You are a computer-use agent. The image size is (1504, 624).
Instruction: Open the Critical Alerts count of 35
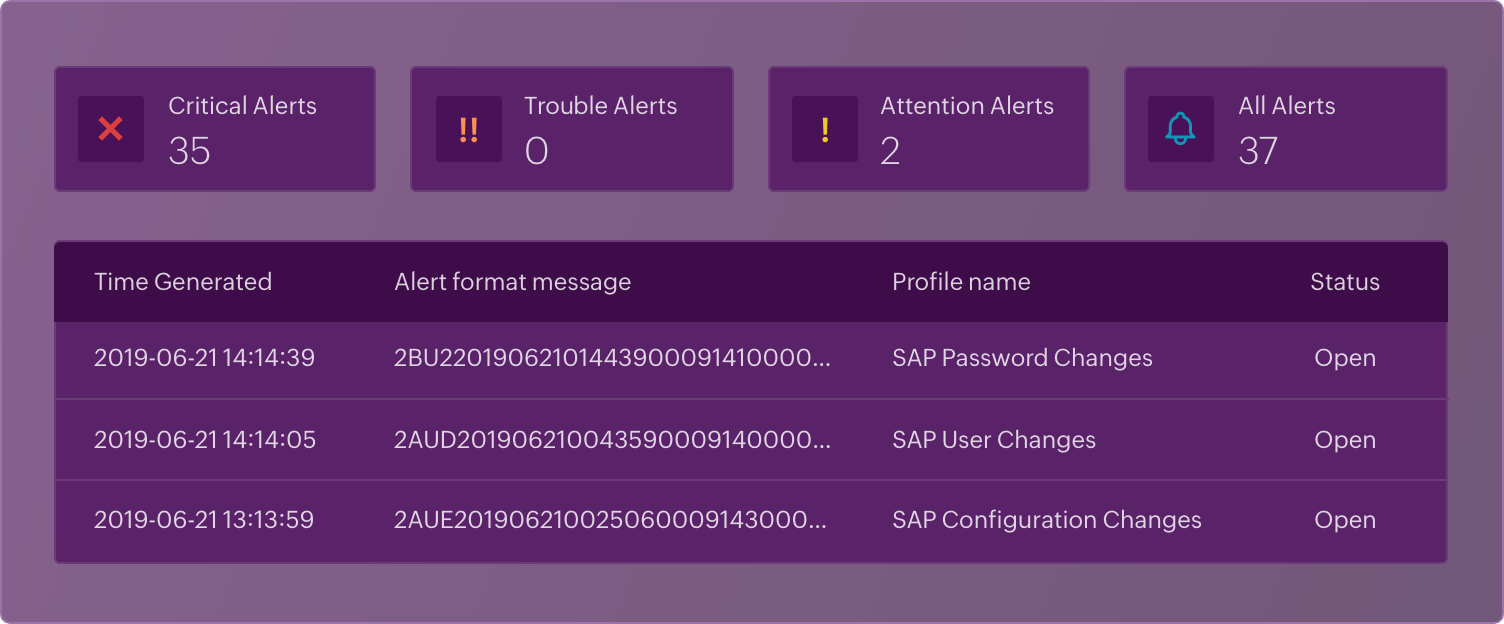(189, 151)
